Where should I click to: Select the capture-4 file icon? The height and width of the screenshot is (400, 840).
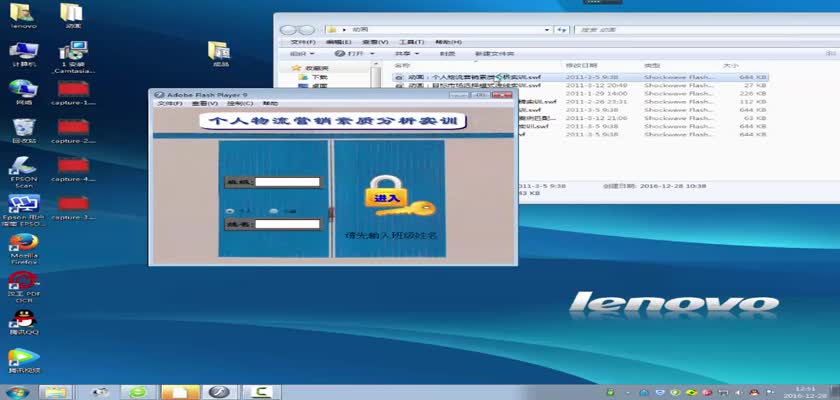click(73, 169)
